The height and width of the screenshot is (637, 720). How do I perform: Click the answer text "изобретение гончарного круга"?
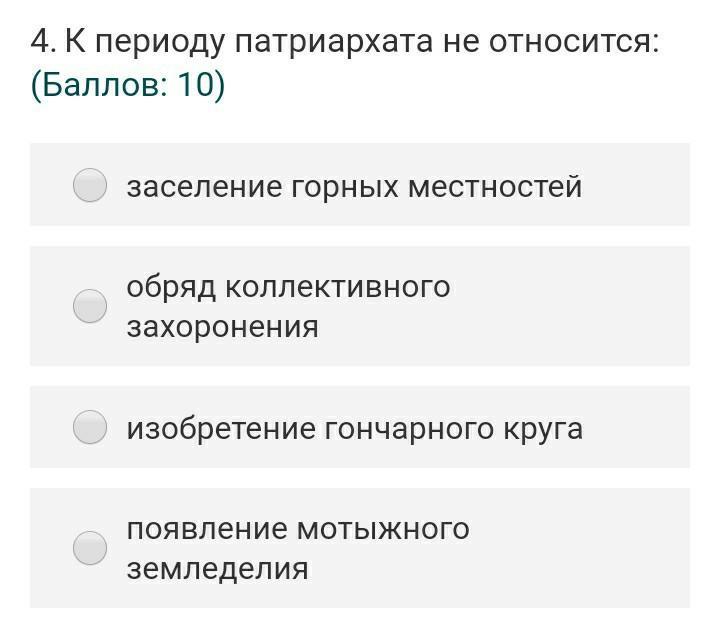(x=354, y=428)
